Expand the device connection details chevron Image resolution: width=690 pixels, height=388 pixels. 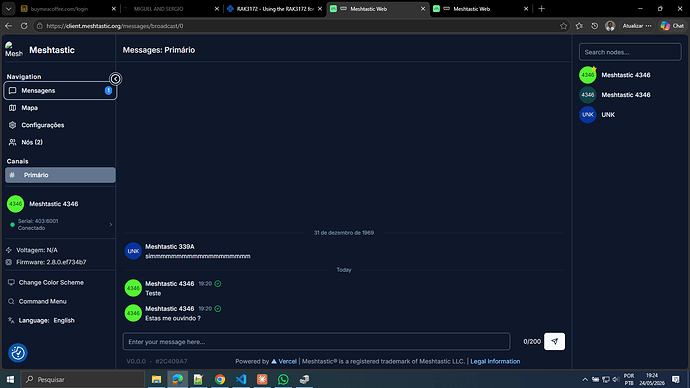click(x=110, y=224)
